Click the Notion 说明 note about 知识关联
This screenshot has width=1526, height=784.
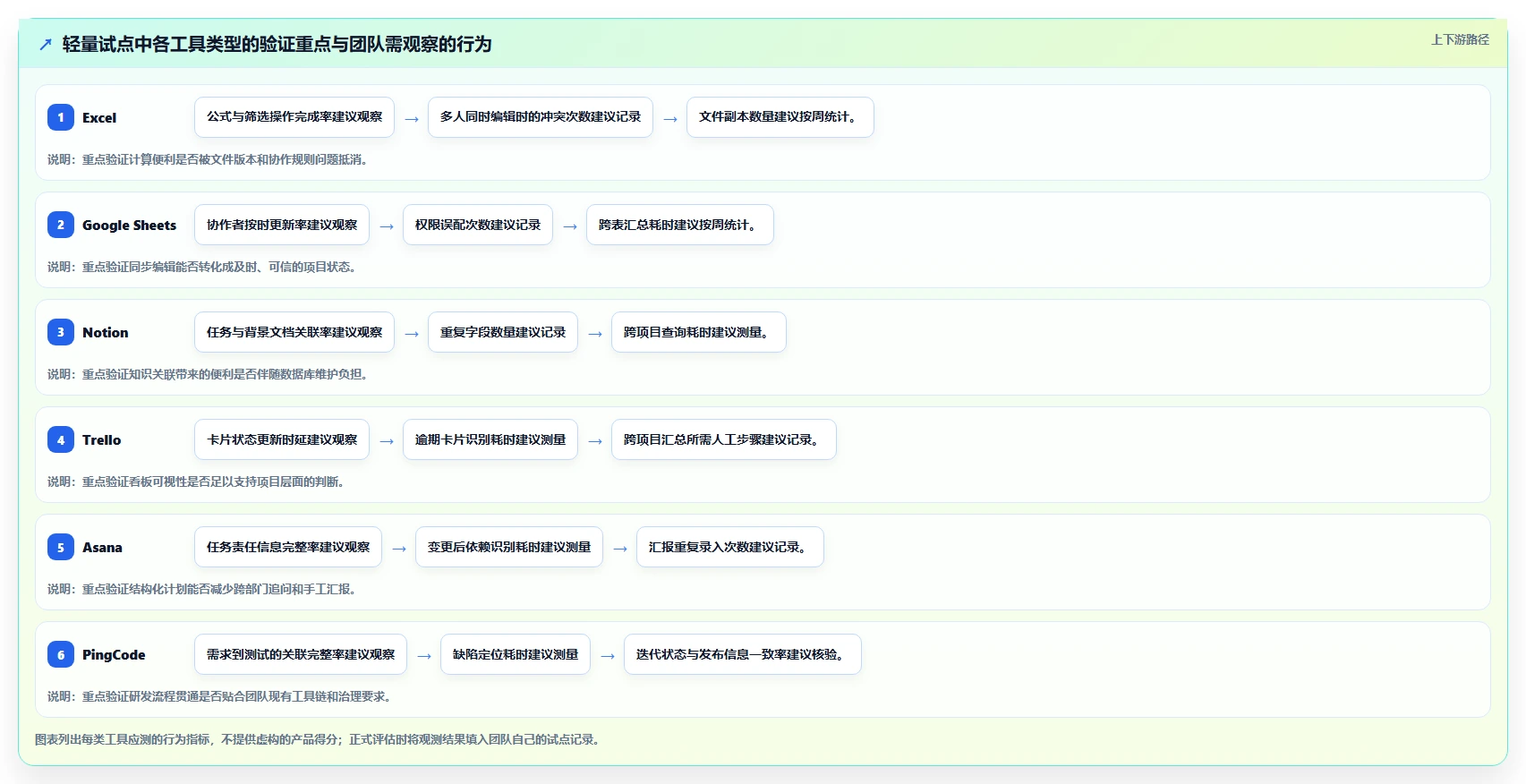click(x=208, y=374)
